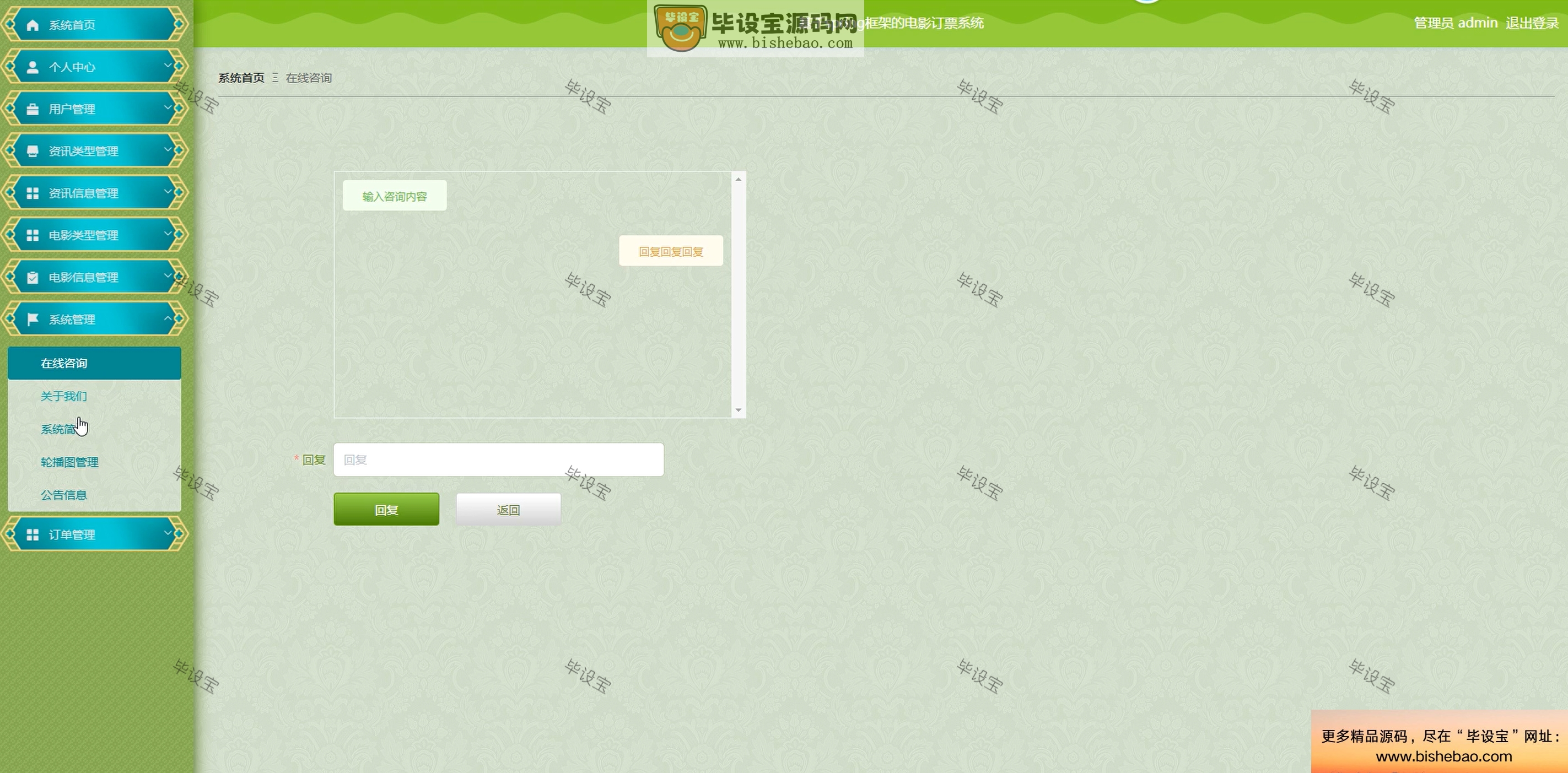Image resolution: width=1568 pixels, height=773 pixels.
Task: Open the 轮播图管理 submenu item
Action: (x=94, y=462)
